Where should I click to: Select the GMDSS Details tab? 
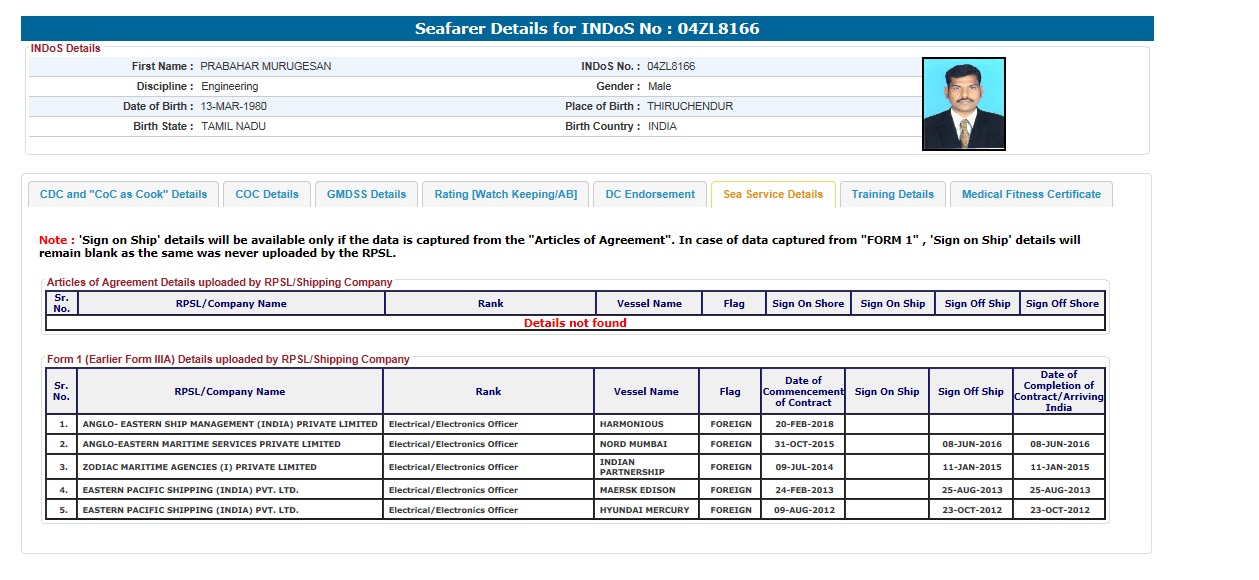click(x=366, y=194)
